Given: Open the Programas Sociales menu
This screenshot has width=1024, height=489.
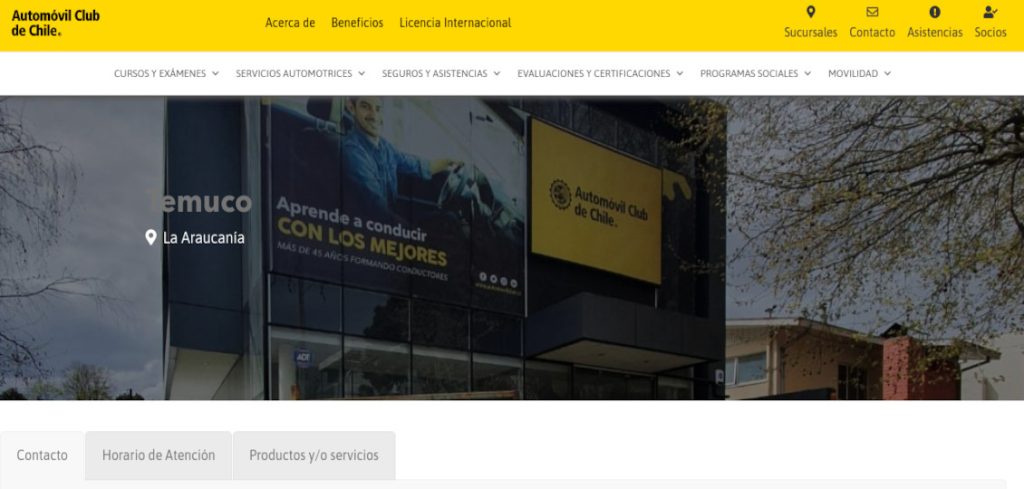Looking at the screenshot, I should pos(756,74).
